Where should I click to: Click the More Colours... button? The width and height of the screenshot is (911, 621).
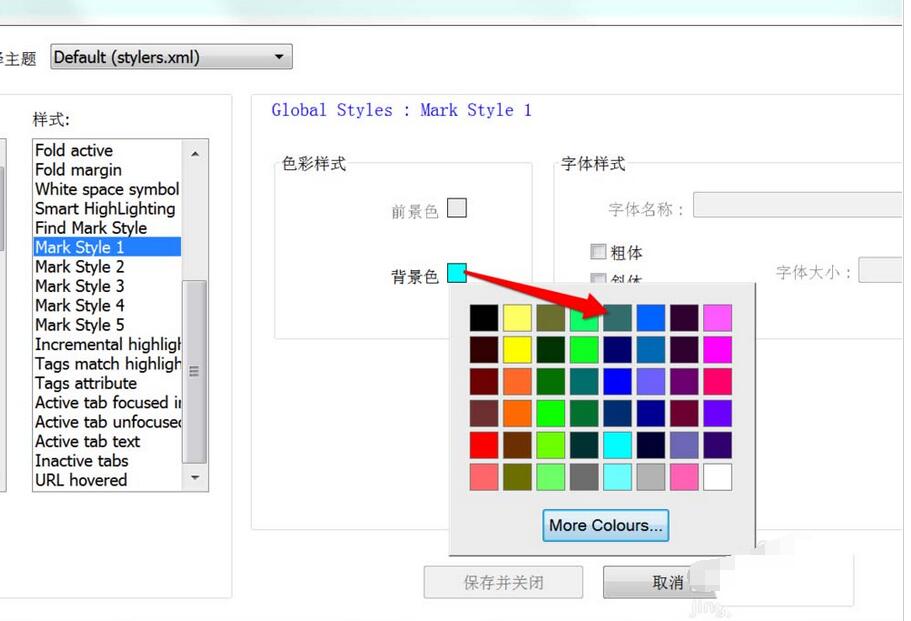point(605,525)
